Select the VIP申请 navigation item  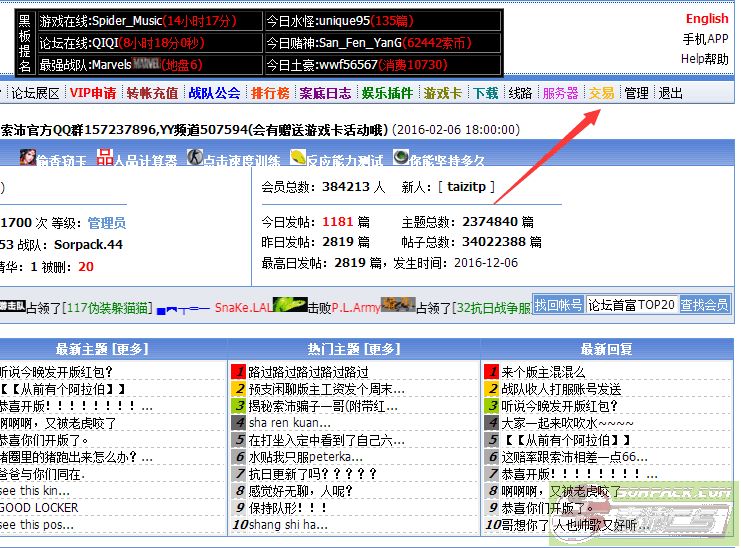[x=92, y=93]
